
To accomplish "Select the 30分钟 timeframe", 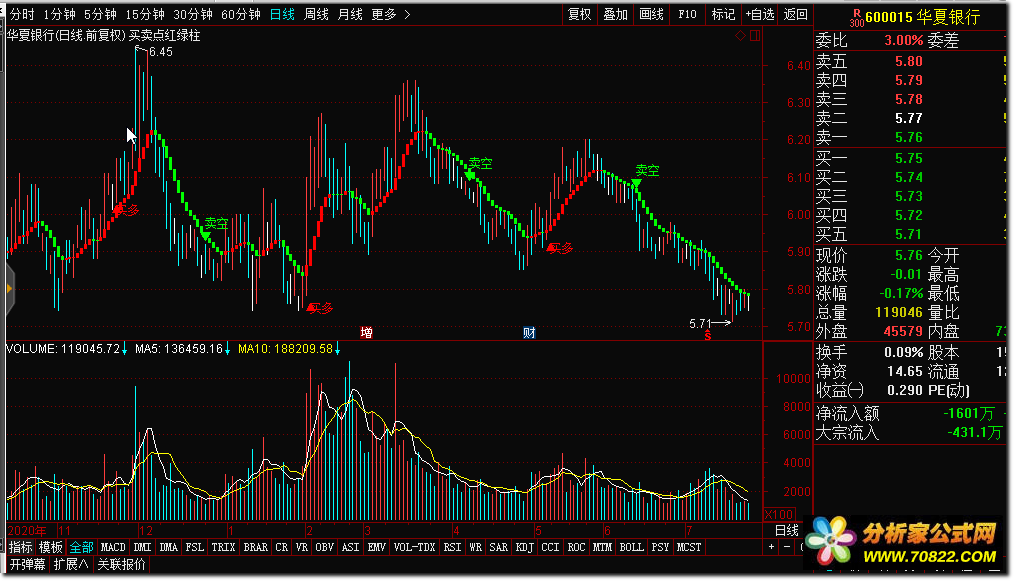I will [x=193, y=14].
